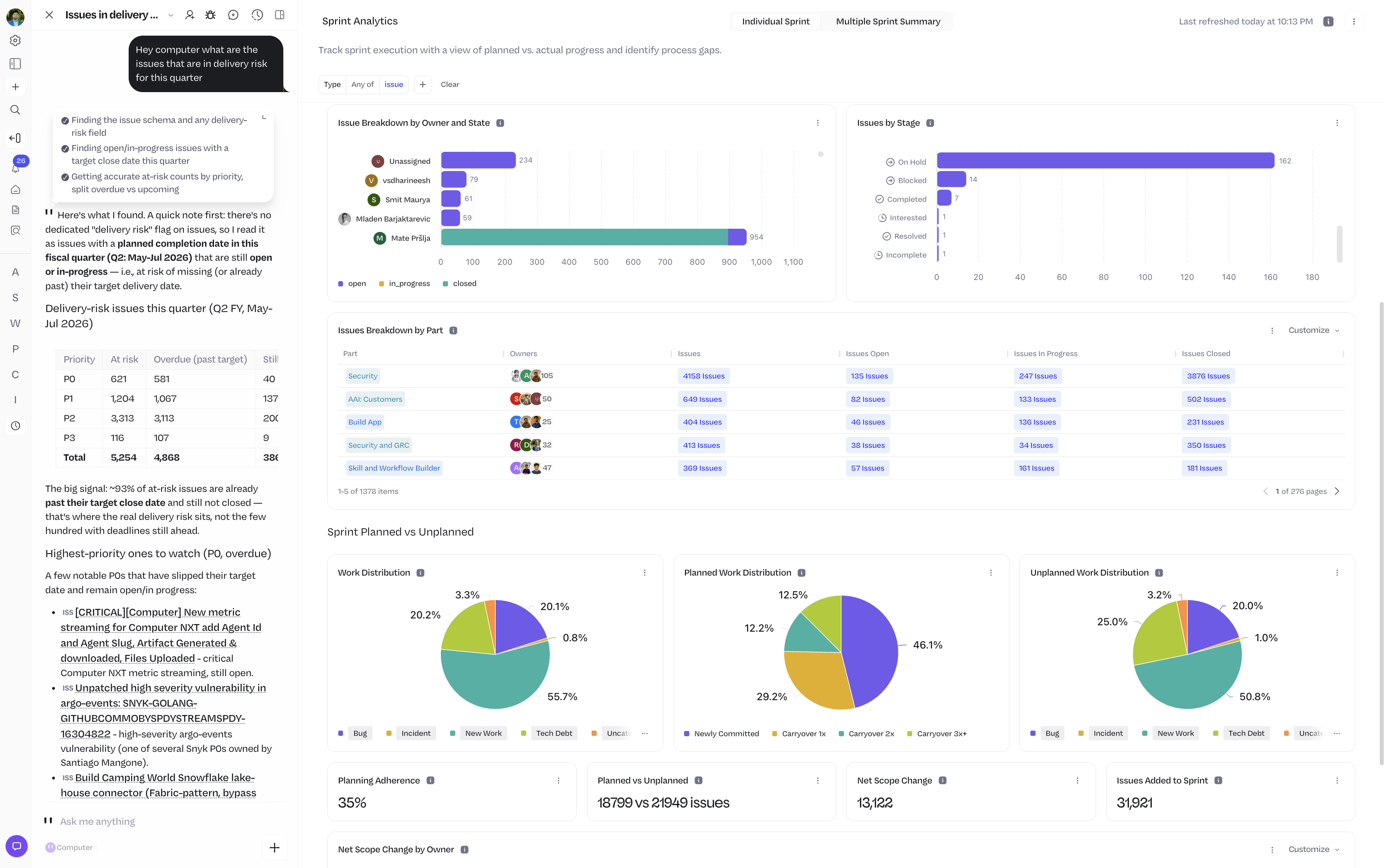Open Issues Breakdown by Part kebab menu
1385x868 pixels.
[x=1272, y=331]
